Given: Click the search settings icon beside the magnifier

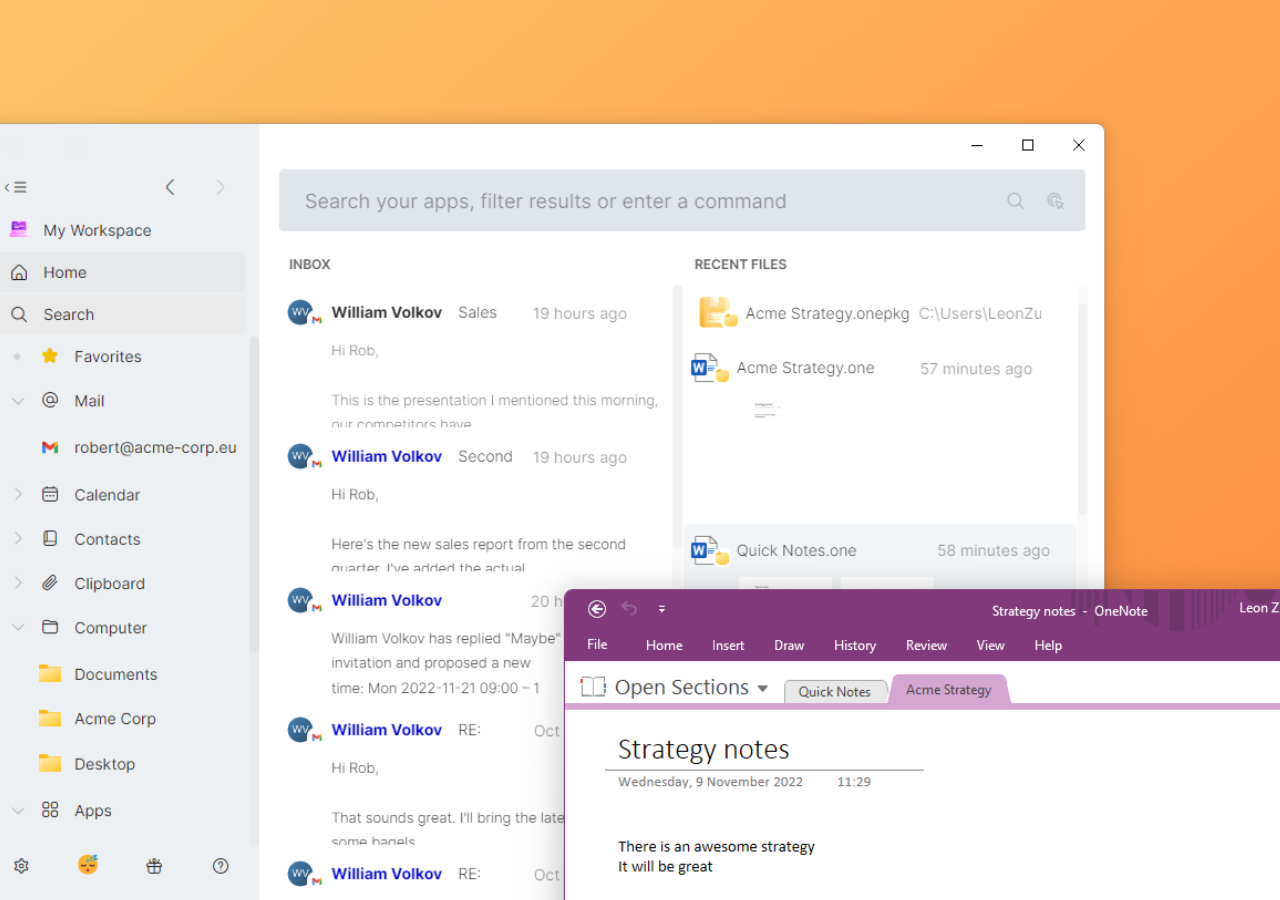Looking at the screenshot, I should click(1055, 201).
